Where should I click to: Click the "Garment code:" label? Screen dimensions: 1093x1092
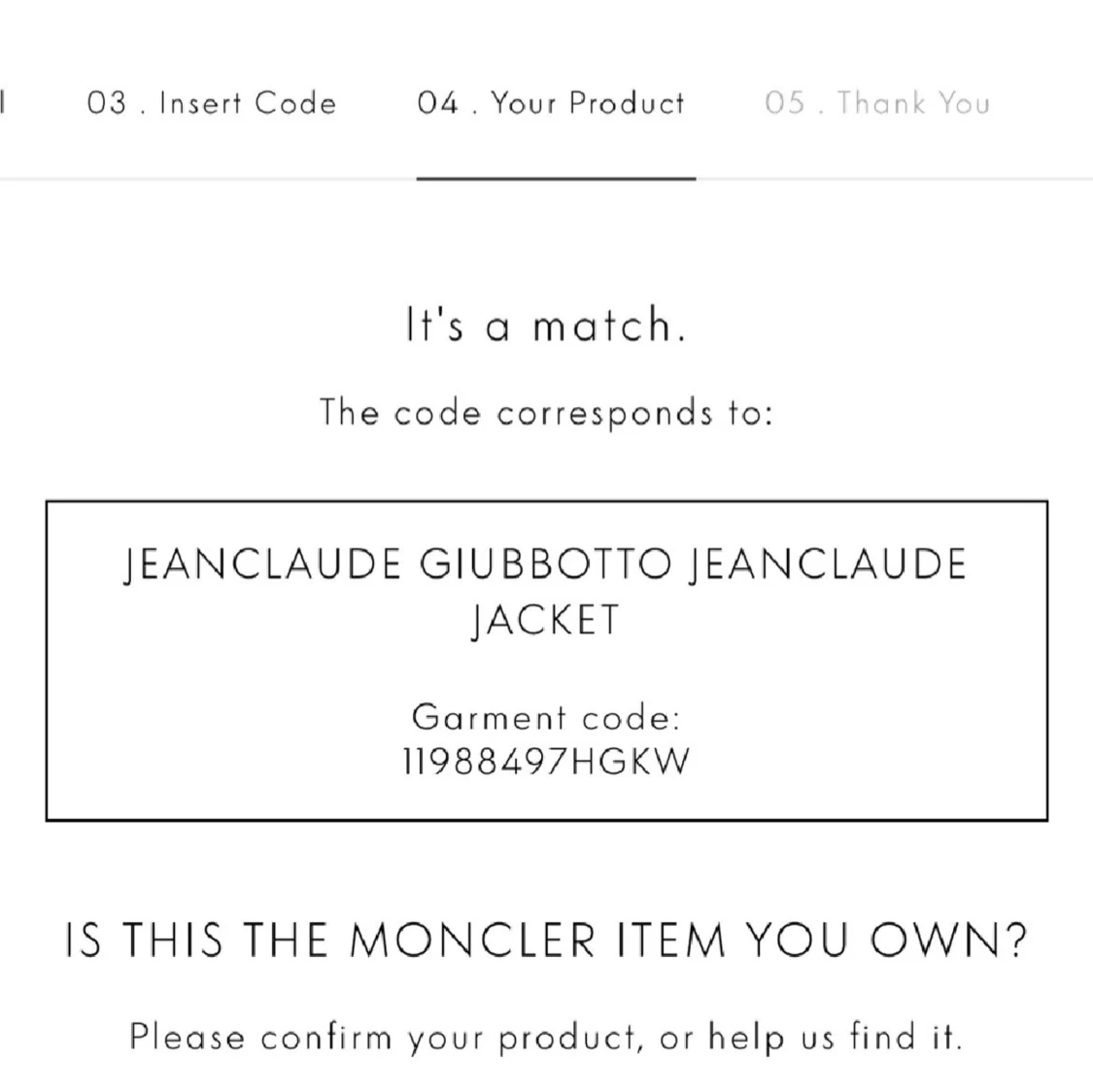(546, 718)
